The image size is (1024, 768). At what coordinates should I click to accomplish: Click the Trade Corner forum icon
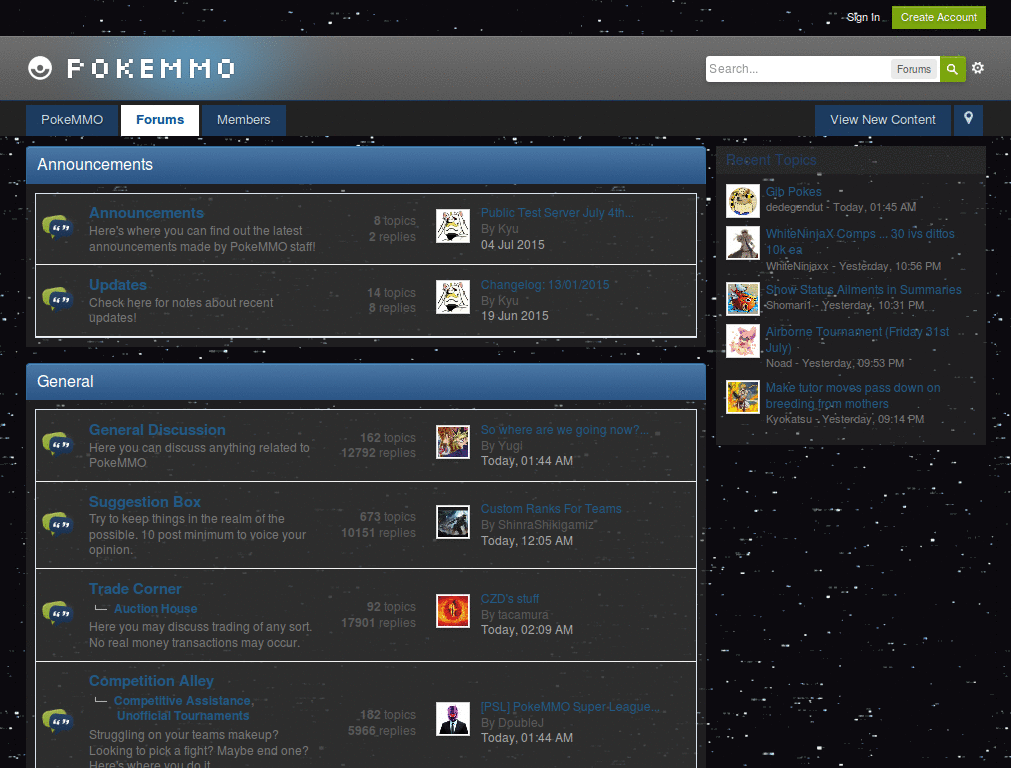coord(57,611)
